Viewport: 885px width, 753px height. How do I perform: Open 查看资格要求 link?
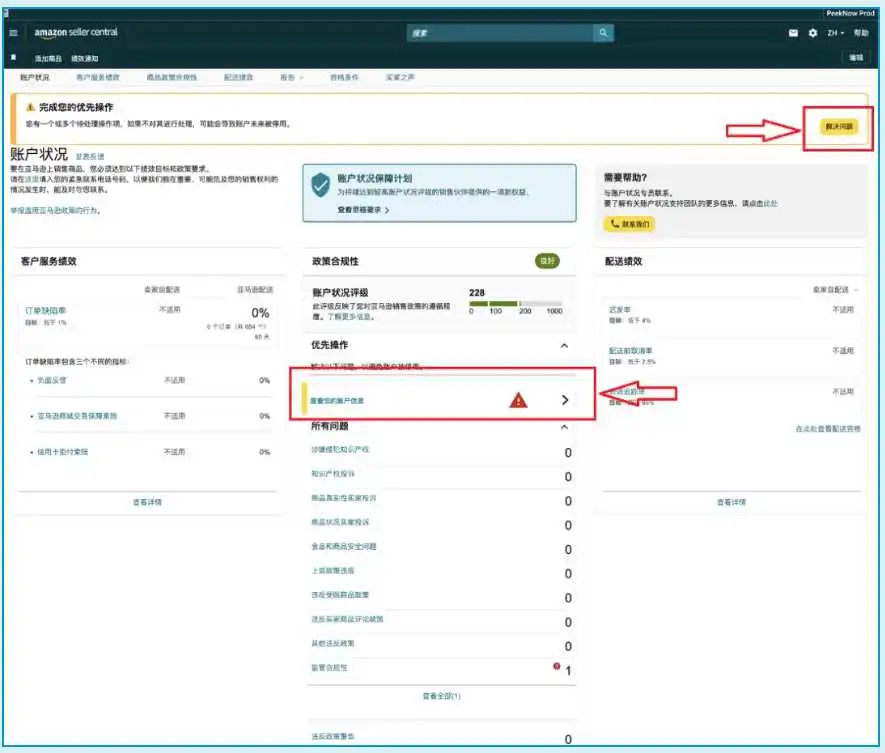(x=363, y=210)
